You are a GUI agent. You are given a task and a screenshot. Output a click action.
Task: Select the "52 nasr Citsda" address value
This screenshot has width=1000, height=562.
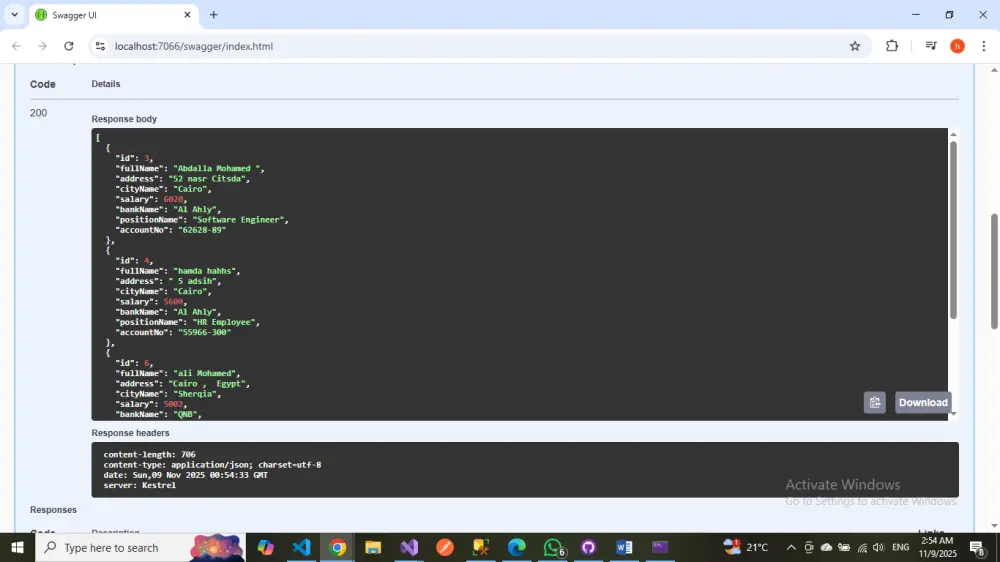(x=207, y=179)
